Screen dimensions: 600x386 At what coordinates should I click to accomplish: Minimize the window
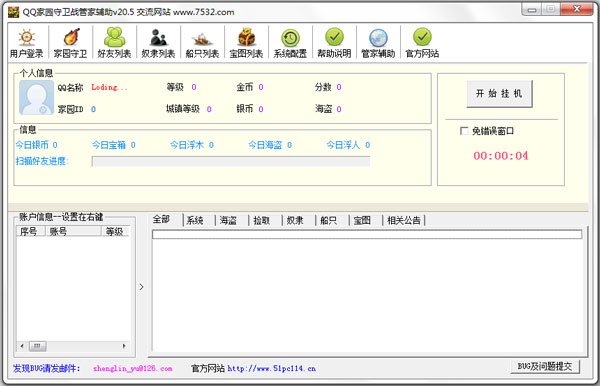click(x=532, y=10)
